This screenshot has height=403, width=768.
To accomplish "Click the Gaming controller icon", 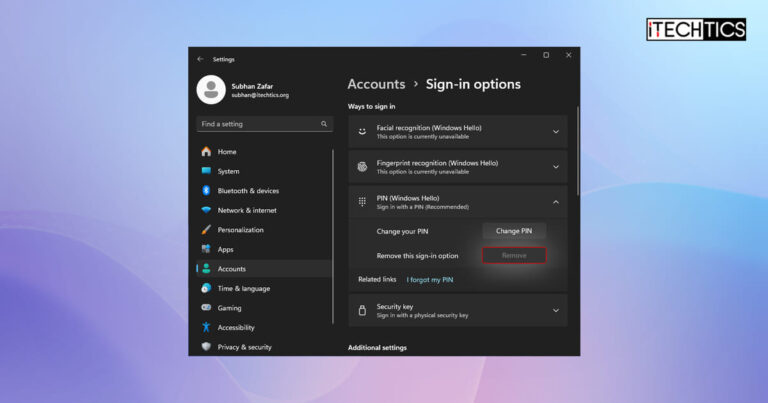I will [206, 308].
